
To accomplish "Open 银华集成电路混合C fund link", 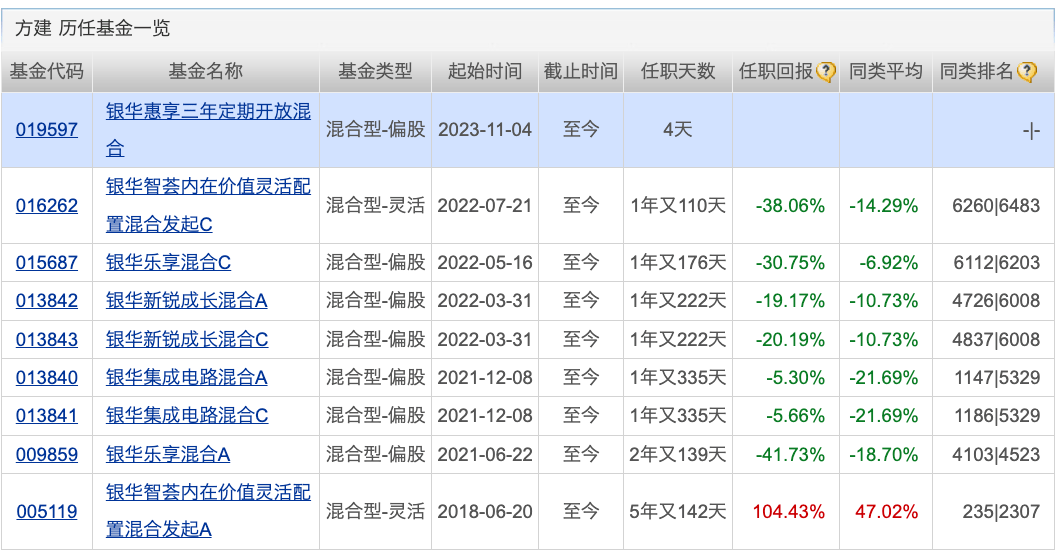I will (187, 415).
